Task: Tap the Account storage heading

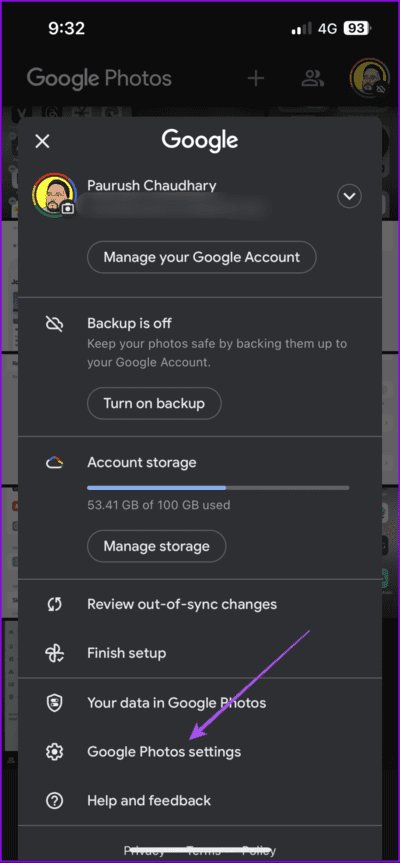Action: 141,462
